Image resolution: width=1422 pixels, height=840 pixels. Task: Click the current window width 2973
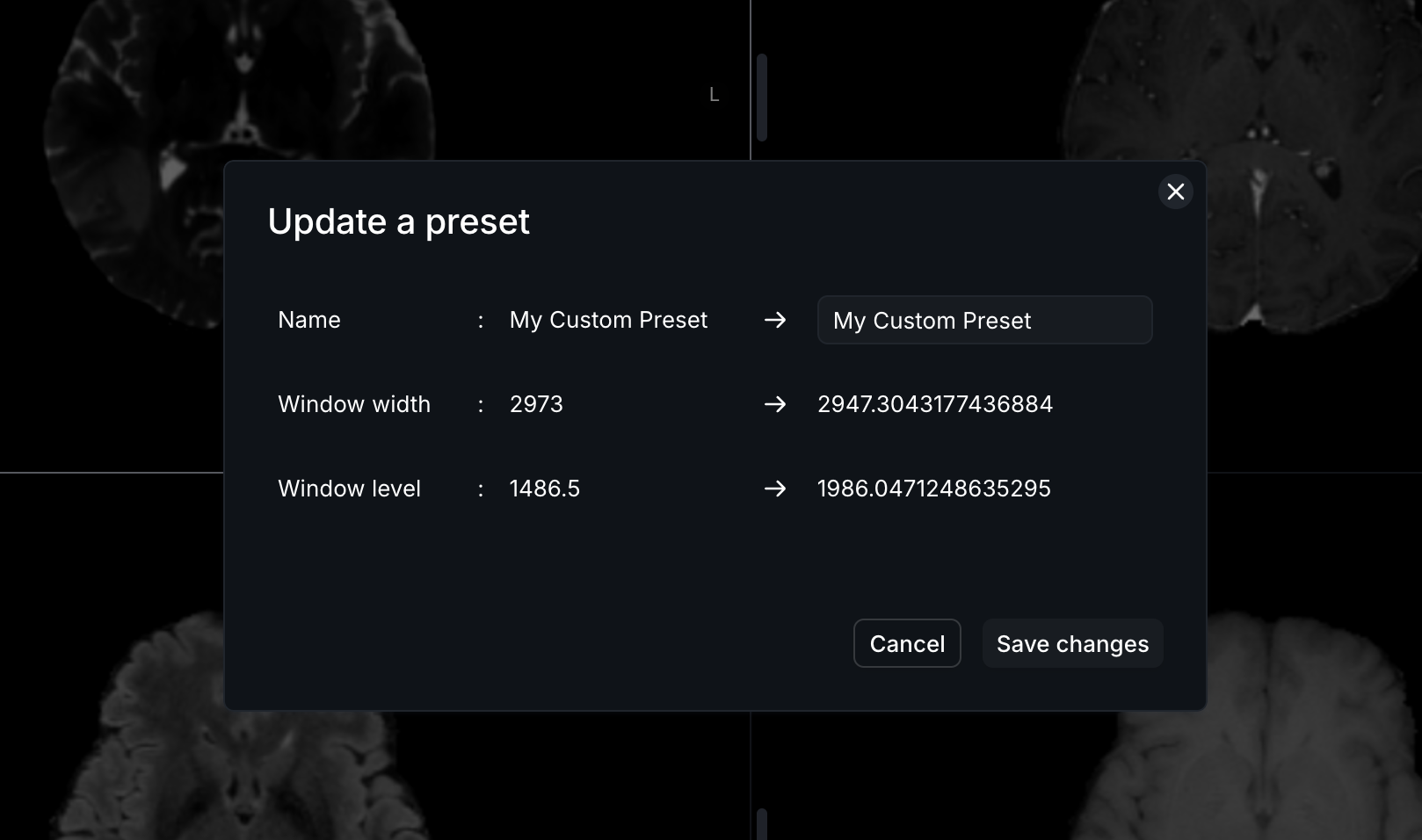coord(536,404)
